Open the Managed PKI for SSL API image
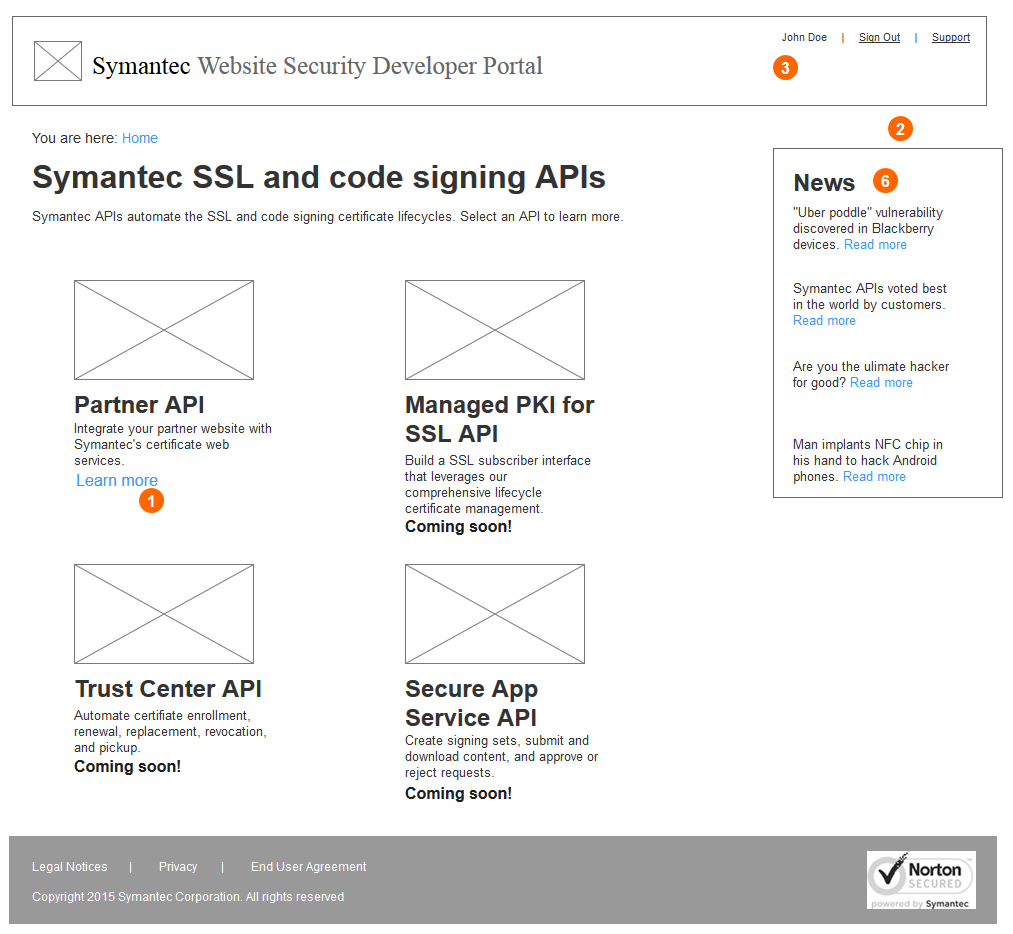This screenshot has height=934, width=1013. [x=495, y=330]
